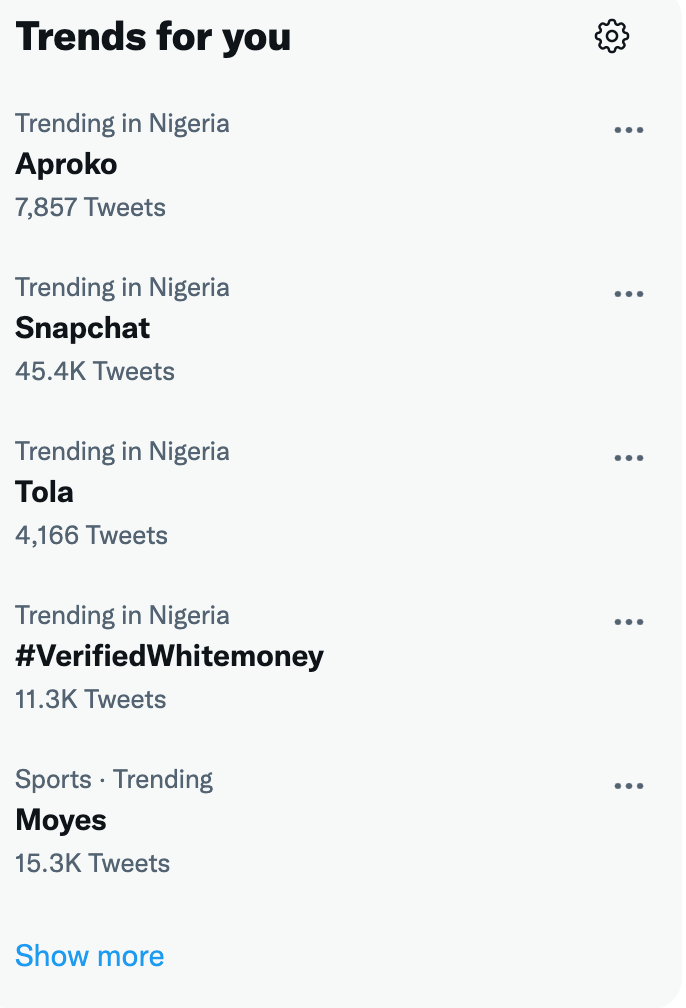
Task: Click the more options dots next to Moyes
Action: coord(628,786)
